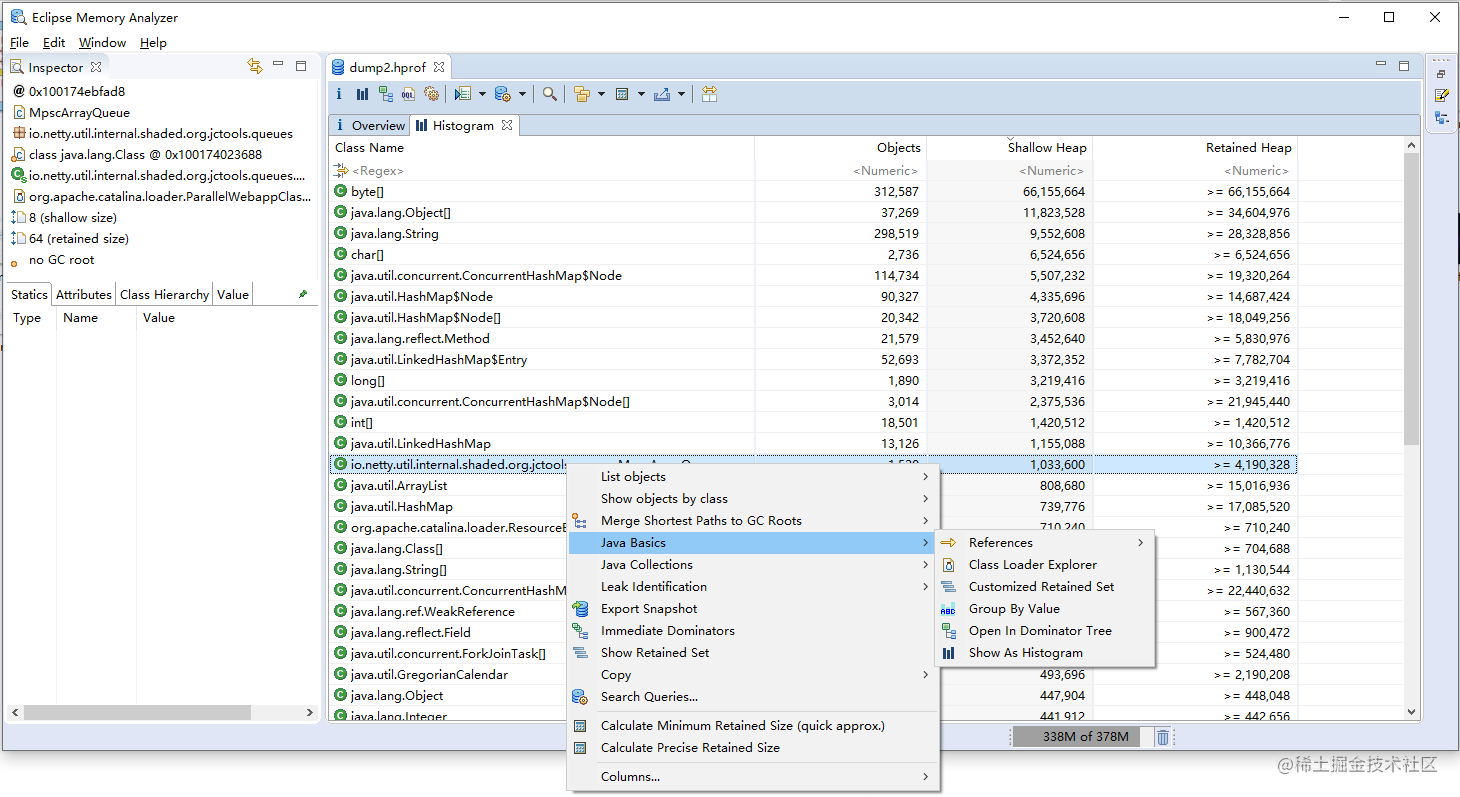This screenshot has width=1460, height=797.
Task: Minimize the dump2.hprof editor area
Action: click(1381, 64)
